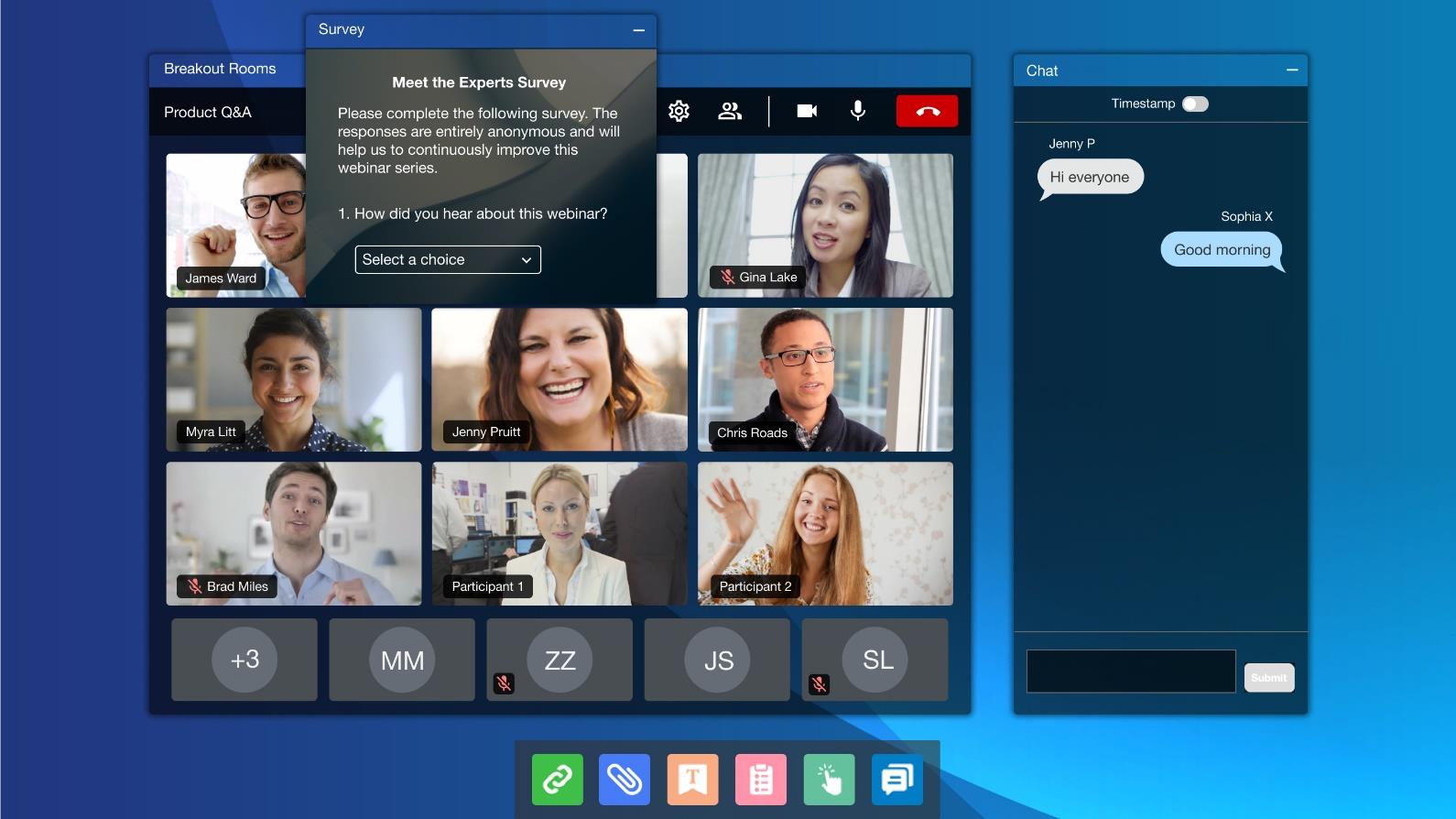Click the orange text T icon
Viewport: 1456px width, 819px height.
[692, 780]
